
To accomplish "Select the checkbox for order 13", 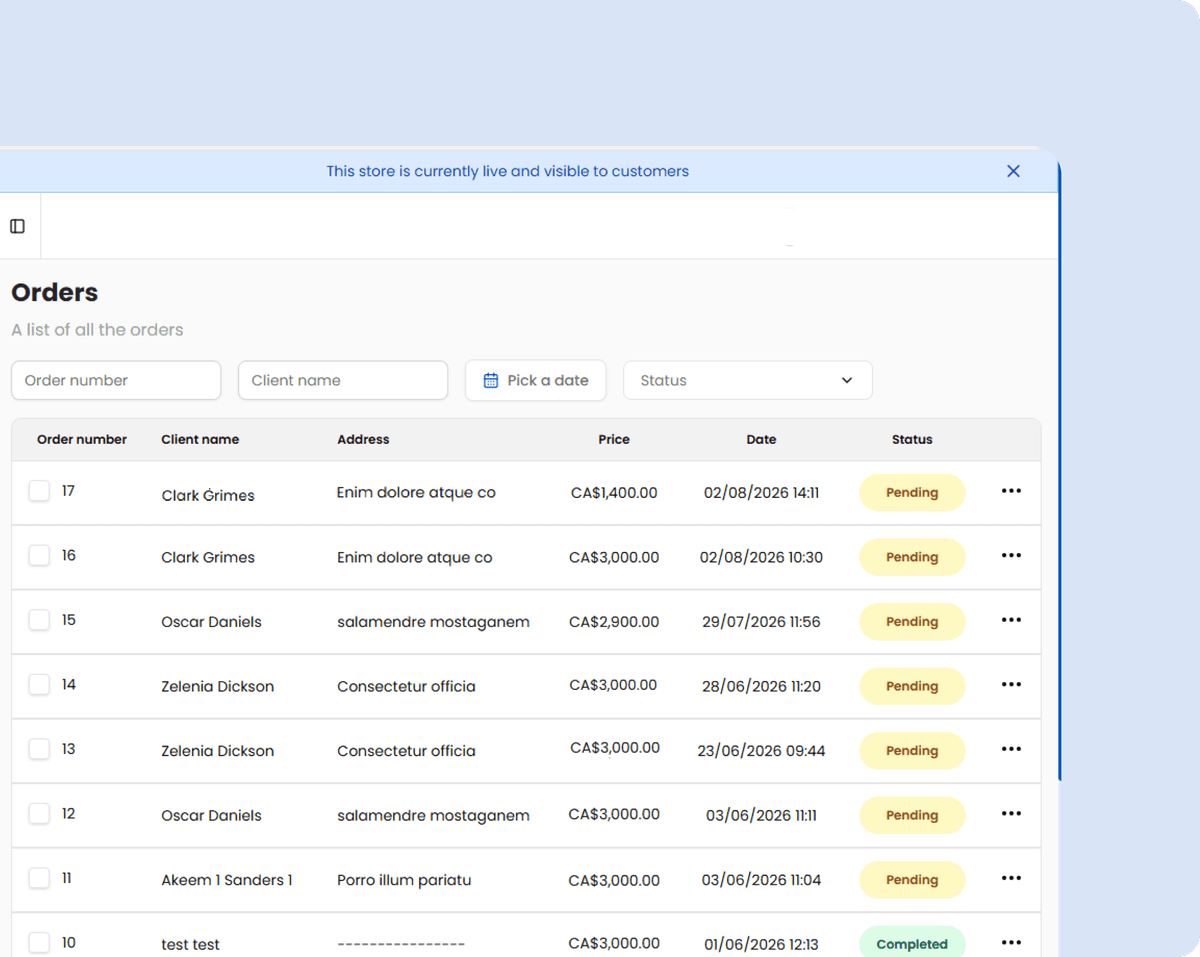I will point(39,749).
